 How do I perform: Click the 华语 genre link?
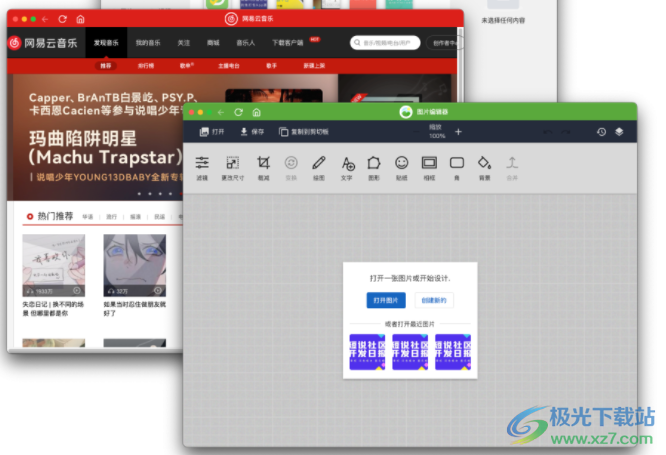[x=88, y=216]
